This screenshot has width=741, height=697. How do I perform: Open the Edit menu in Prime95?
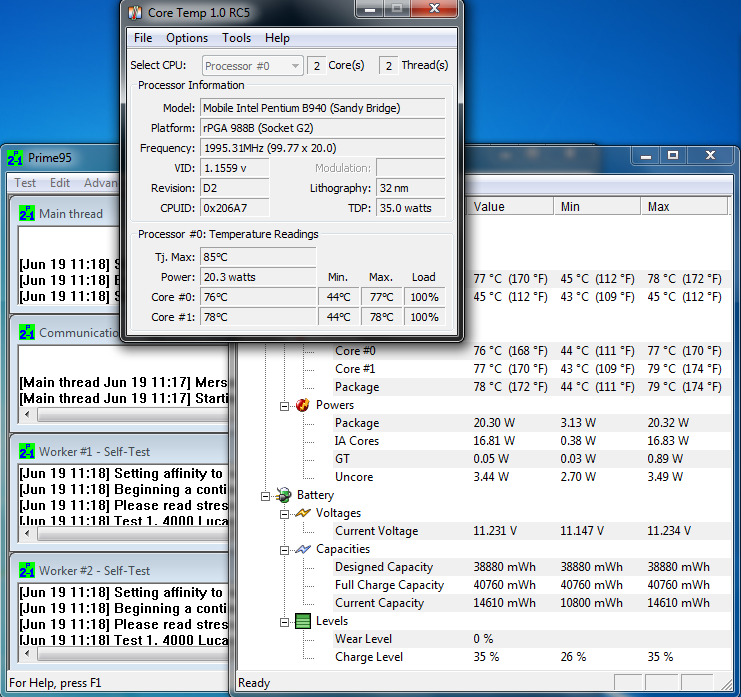pos(60,183)
